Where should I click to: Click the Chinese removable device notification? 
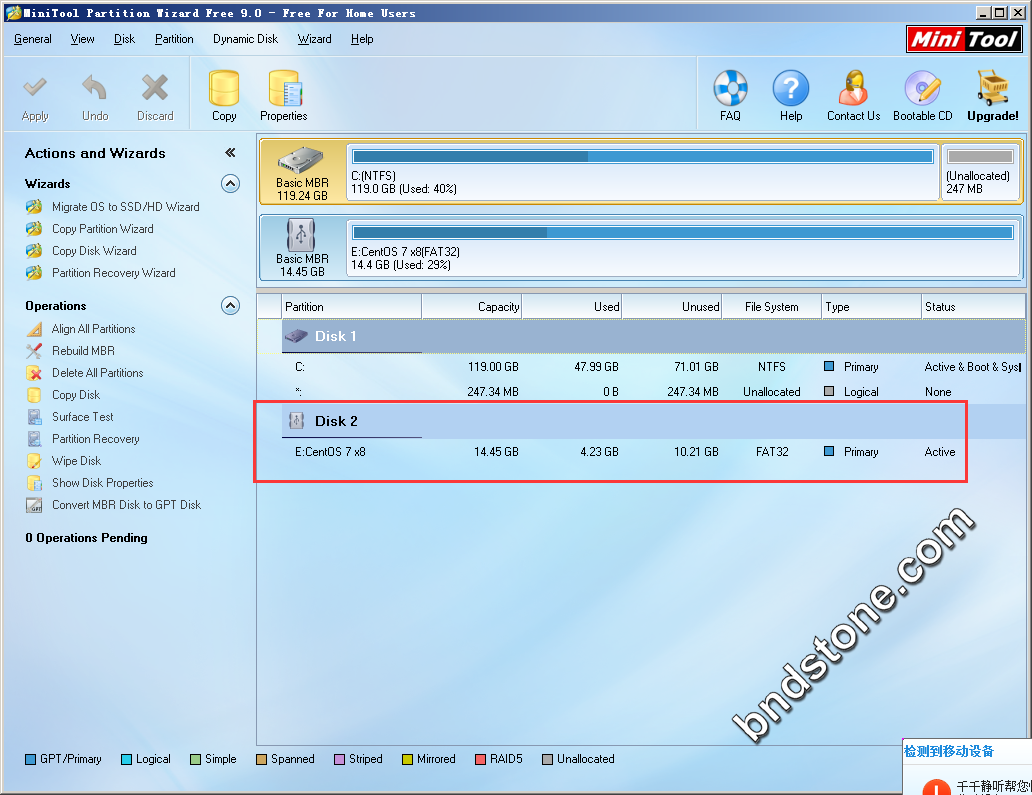tap(967, 767)
